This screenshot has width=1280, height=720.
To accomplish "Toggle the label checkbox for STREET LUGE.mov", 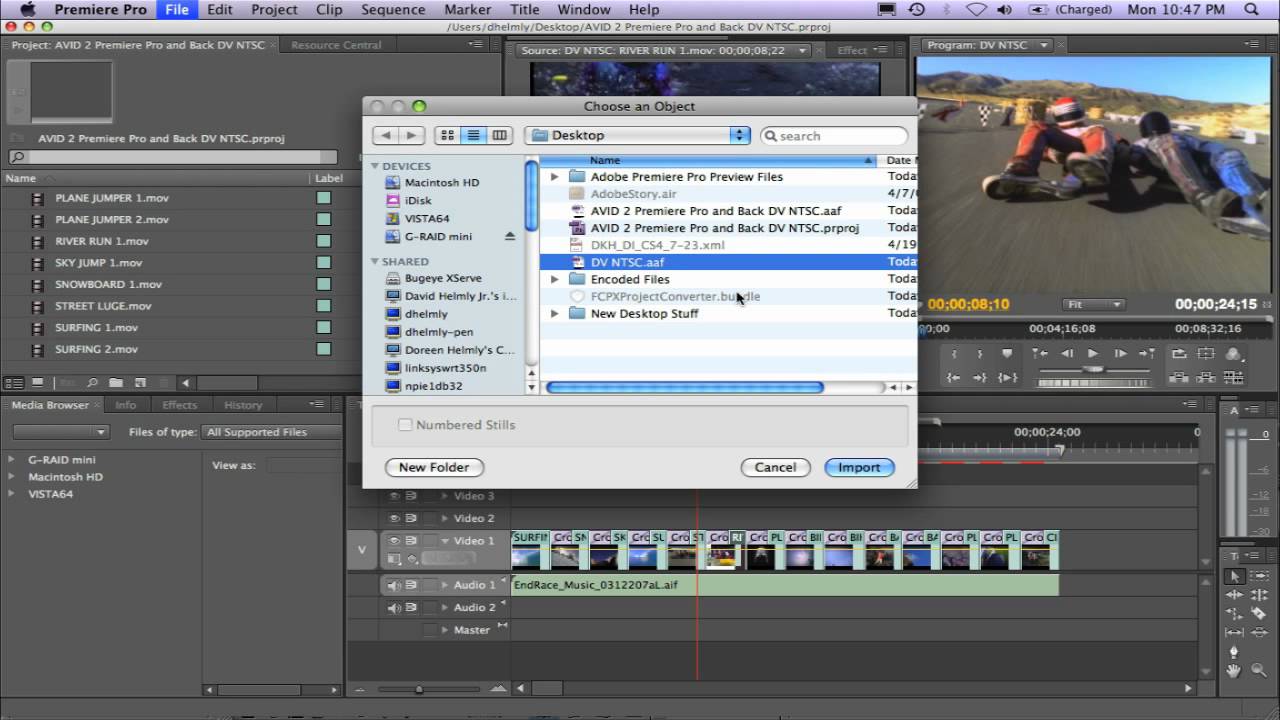I will [323, 306].
